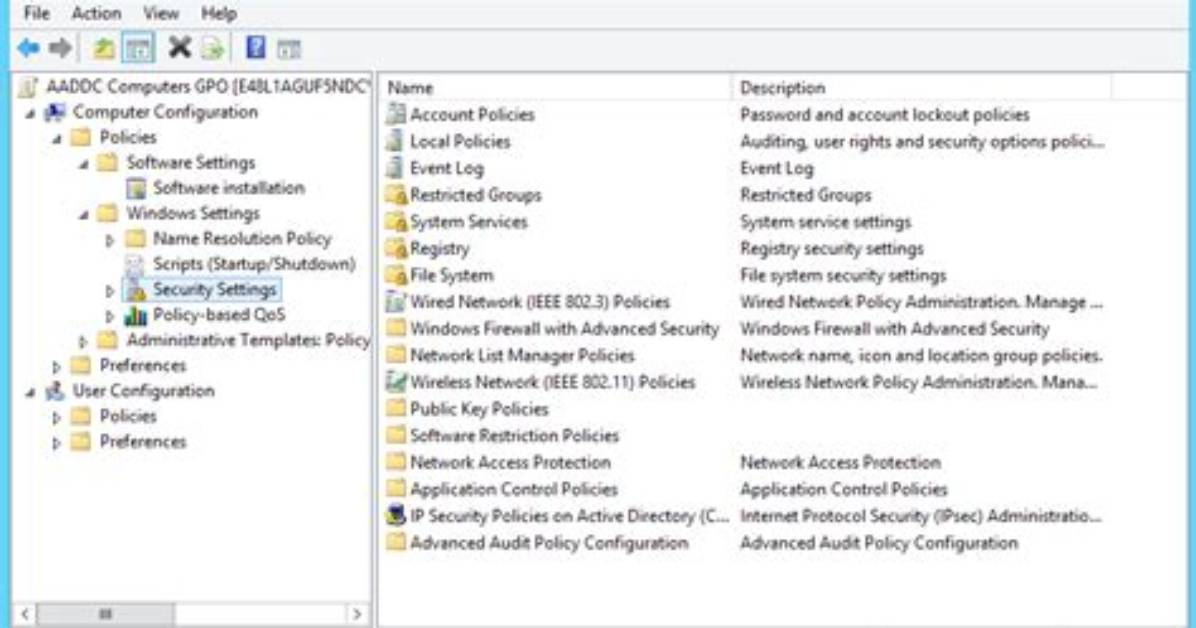Click the Forward arrow toolbar icon

[x=60, y=49]
